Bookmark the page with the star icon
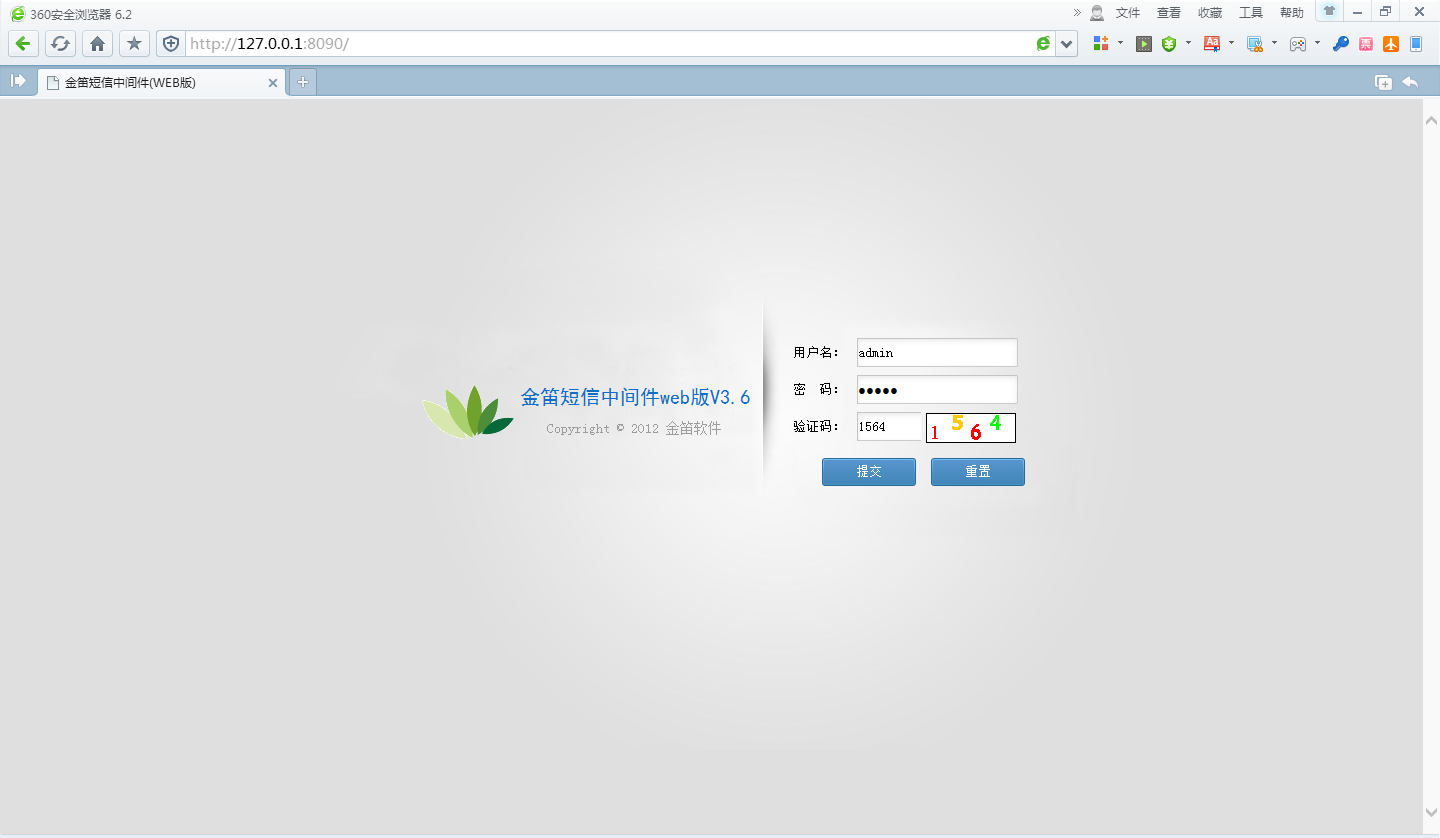Screen dimensions: 1440x838 pyautogui.click(x=134, y=43)
